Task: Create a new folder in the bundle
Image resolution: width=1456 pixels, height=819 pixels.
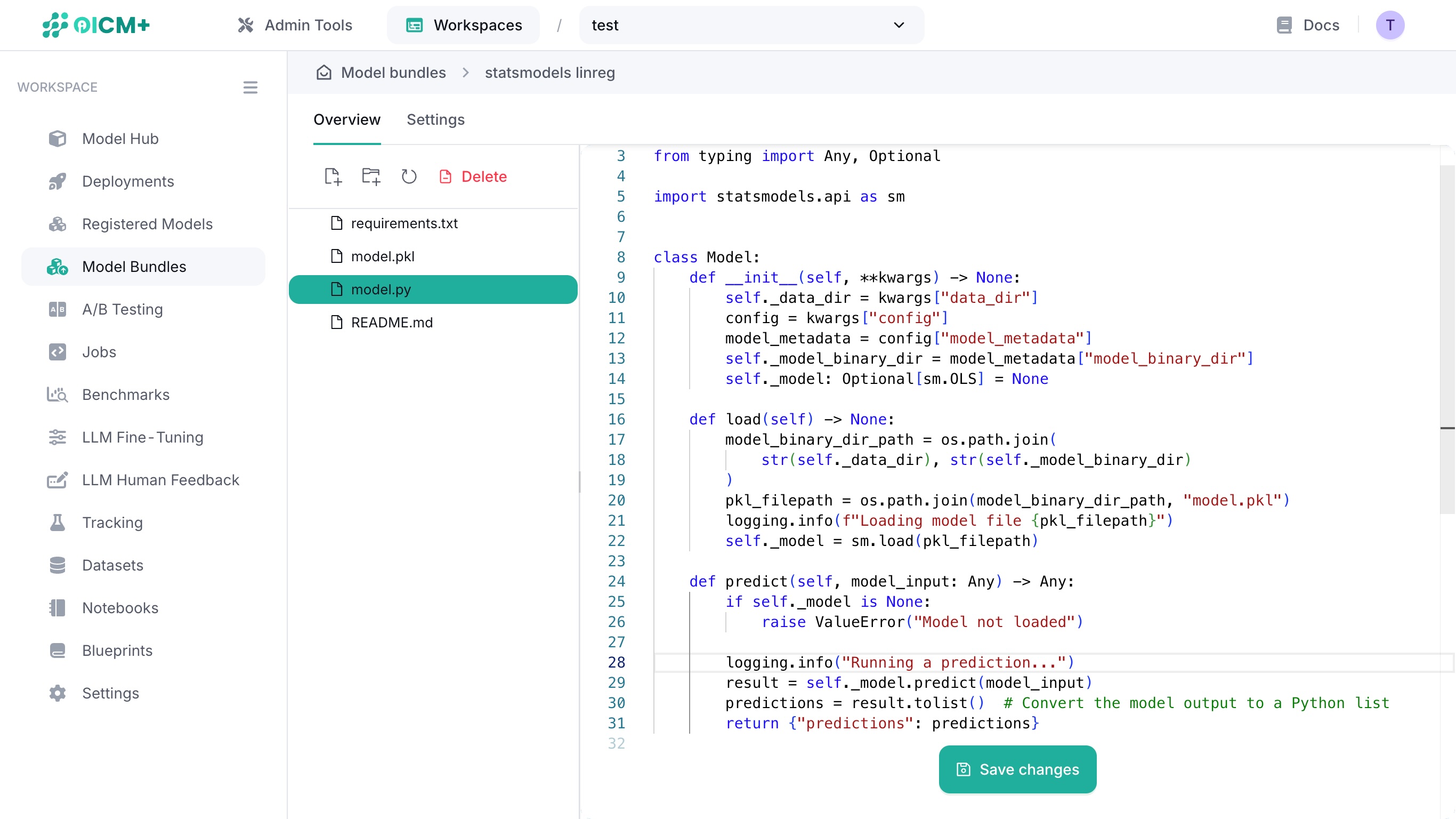Action: [x=370, y=176]
